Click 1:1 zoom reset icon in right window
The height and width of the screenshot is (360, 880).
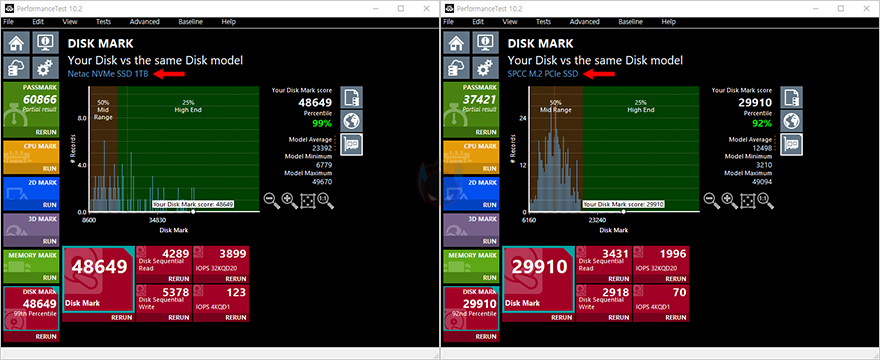[766, 200]
